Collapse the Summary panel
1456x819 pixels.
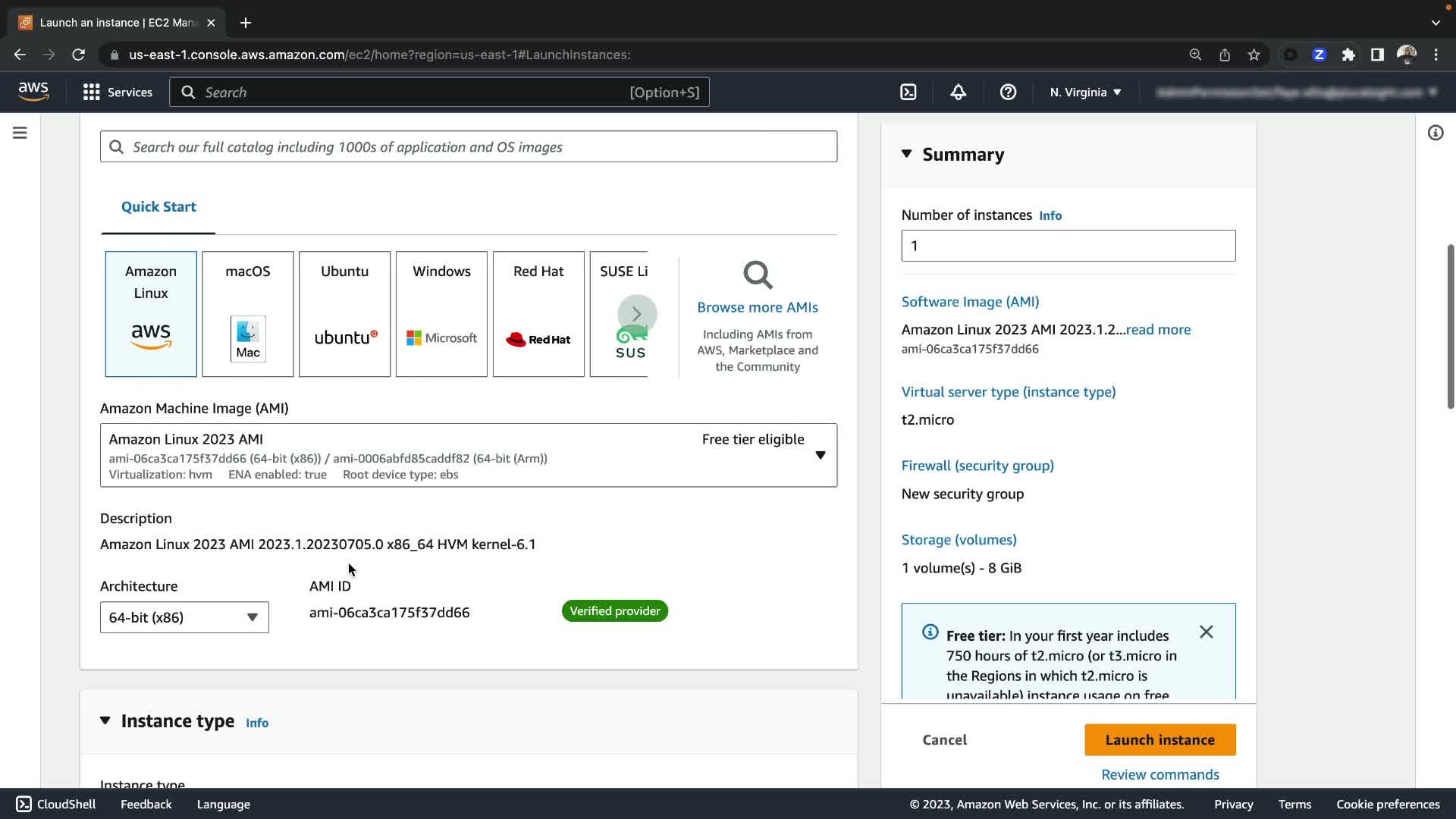(x=907, y=154)
